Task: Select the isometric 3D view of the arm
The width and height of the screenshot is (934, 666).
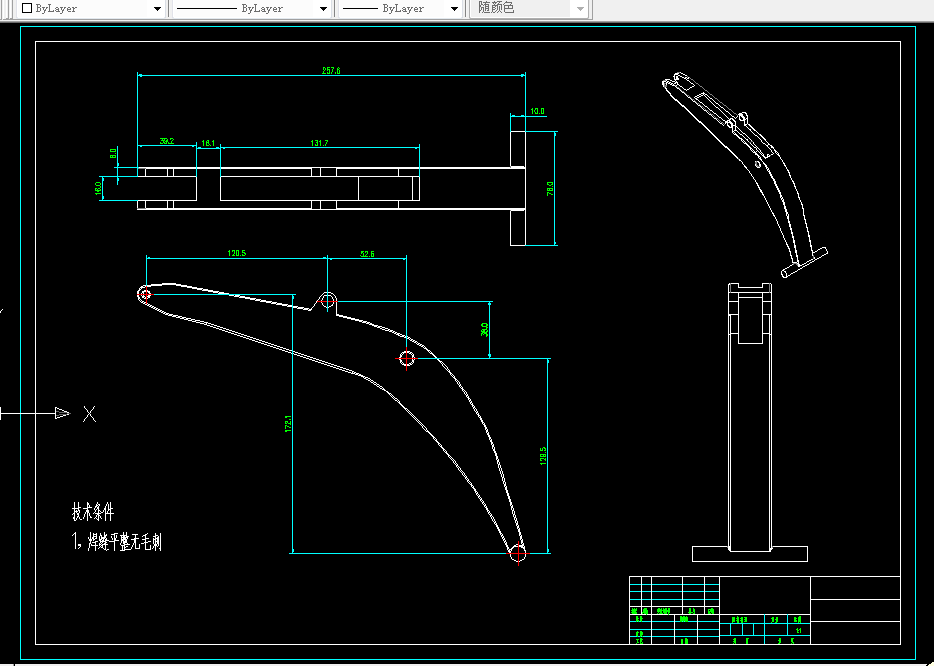Action: click(745, 175)
